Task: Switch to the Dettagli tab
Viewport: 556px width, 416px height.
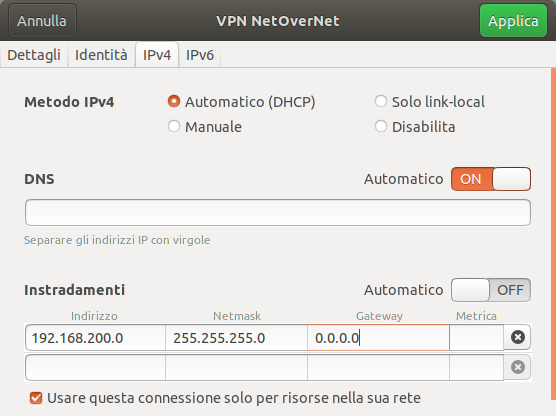Action: (x=34, y=55)
